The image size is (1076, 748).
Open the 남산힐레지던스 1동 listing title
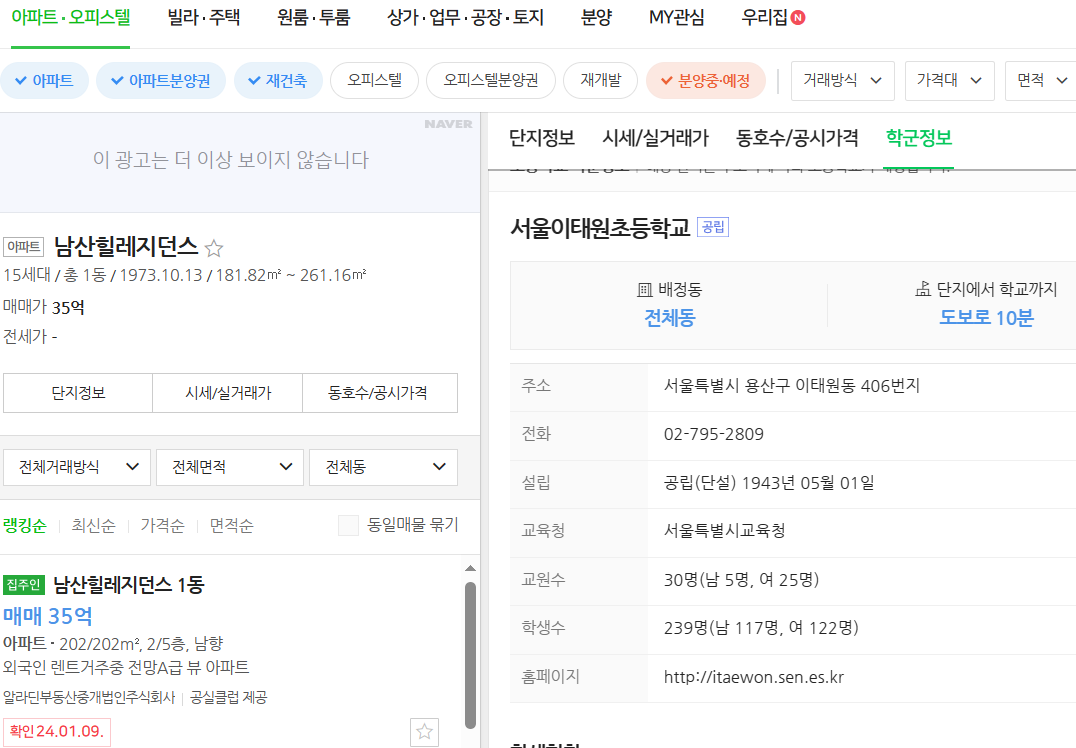(x=128, y=585)
